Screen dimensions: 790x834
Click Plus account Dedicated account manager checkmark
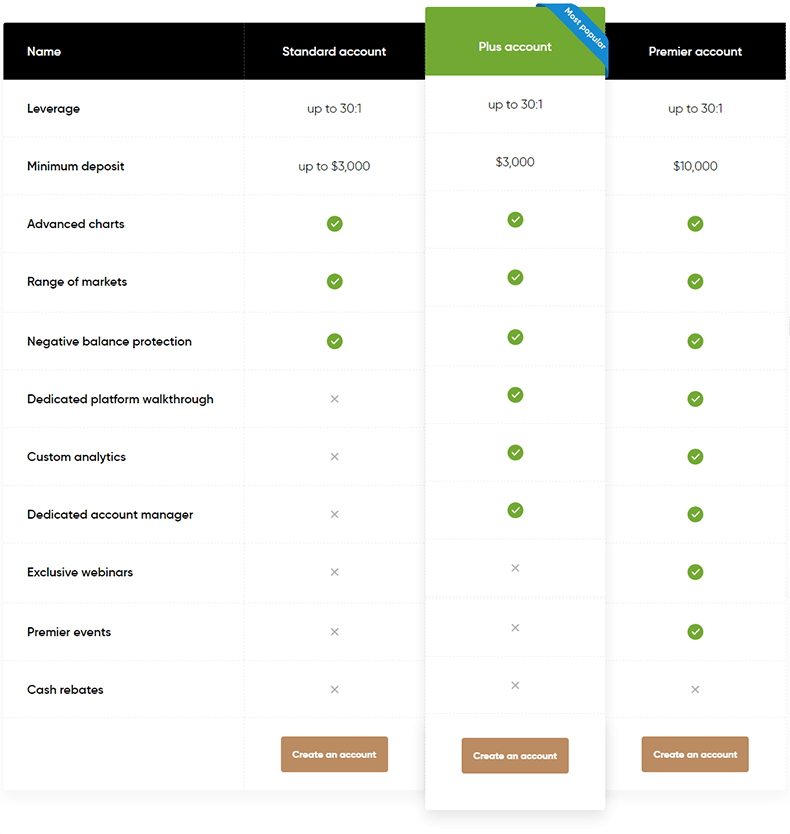515,511
